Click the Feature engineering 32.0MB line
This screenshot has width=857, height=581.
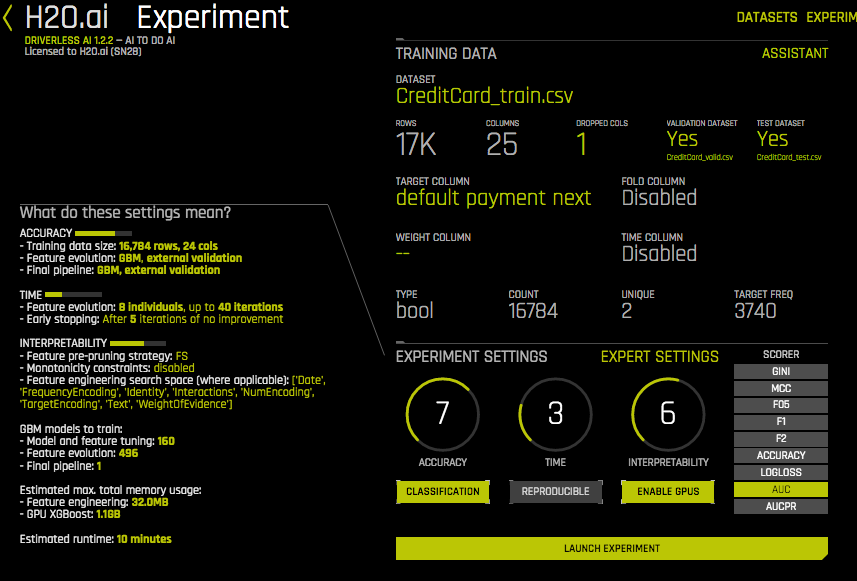94,502
